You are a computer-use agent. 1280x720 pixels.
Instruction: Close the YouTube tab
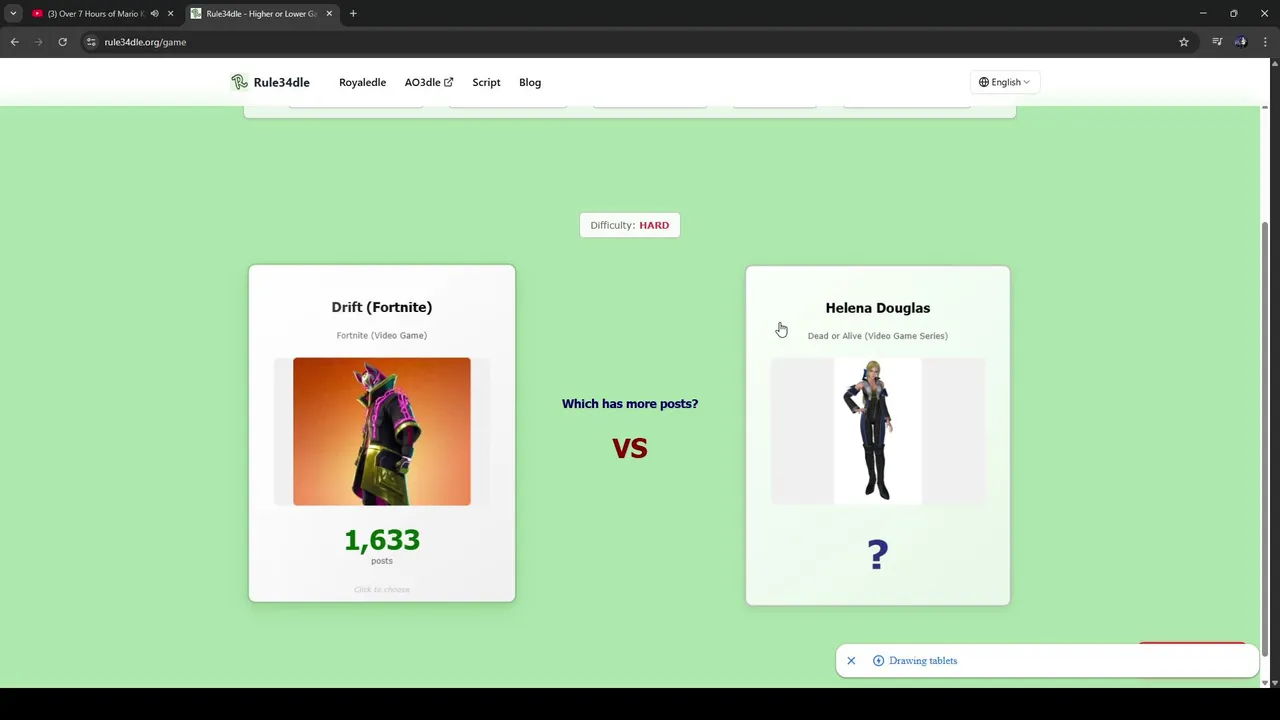pos(170,14)
